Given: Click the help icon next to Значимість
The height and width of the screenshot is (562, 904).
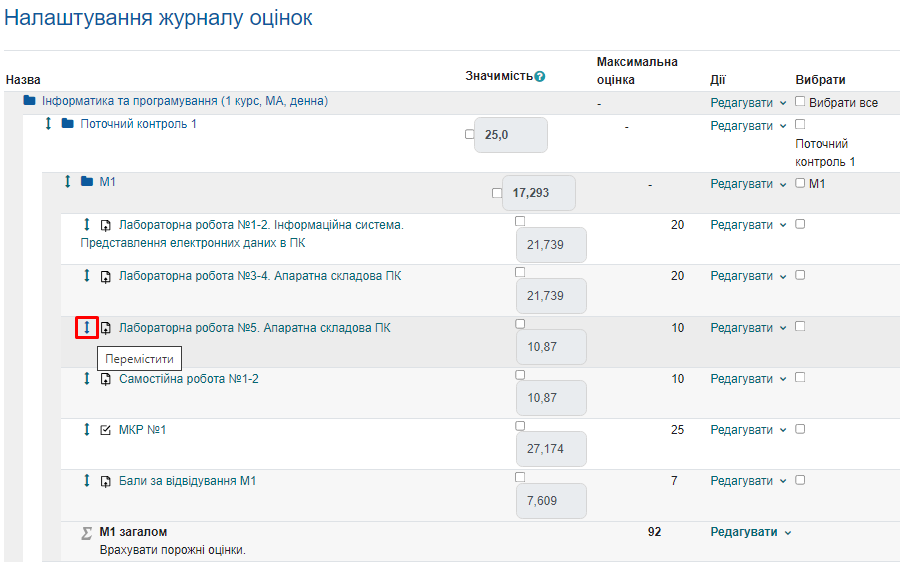Looking at the screenshot, I should point(540,77).
